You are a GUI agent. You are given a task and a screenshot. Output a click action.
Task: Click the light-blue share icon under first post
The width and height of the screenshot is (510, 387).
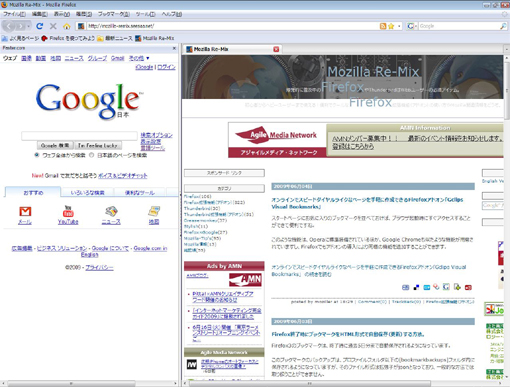point(427,287)
